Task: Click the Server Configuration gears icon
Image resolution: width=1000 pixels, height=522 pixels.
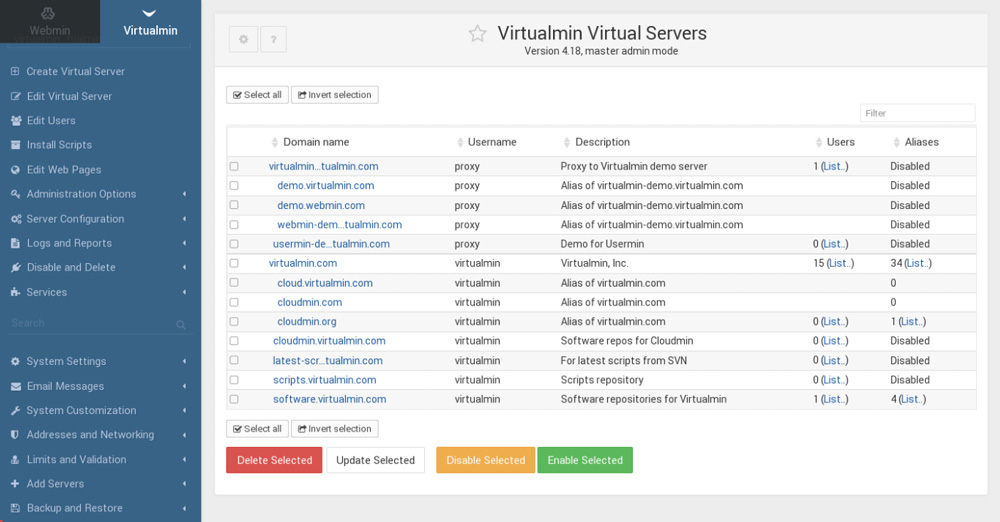Action: click(16, 219)
